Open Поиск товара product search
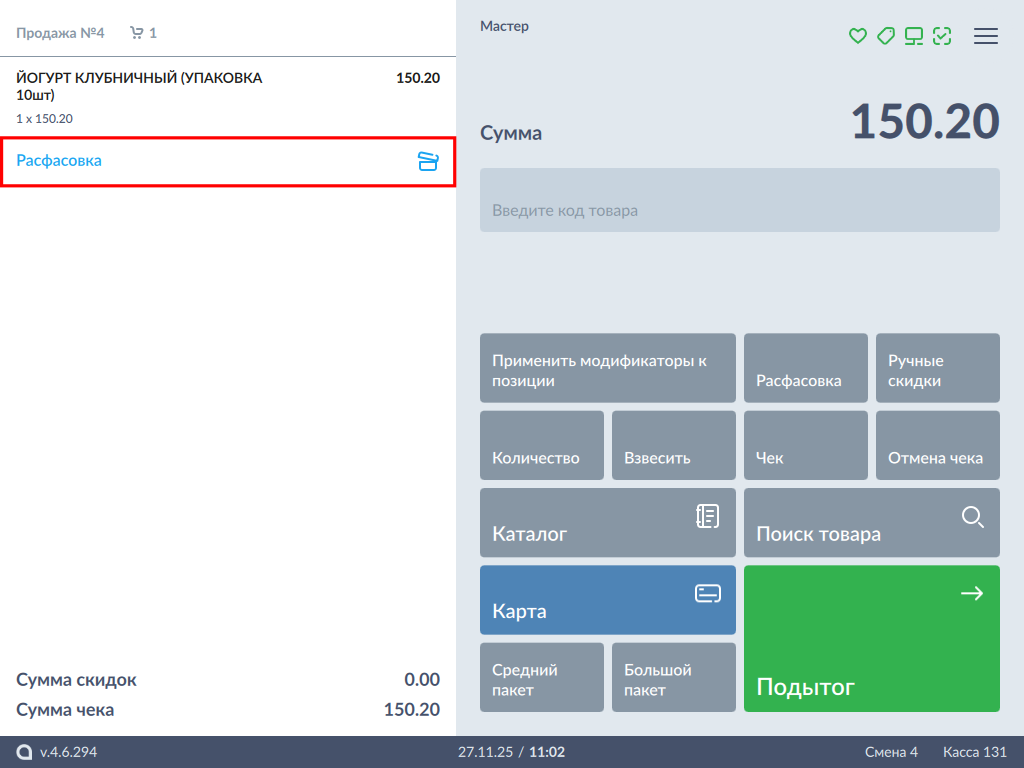 pos(871,523)
